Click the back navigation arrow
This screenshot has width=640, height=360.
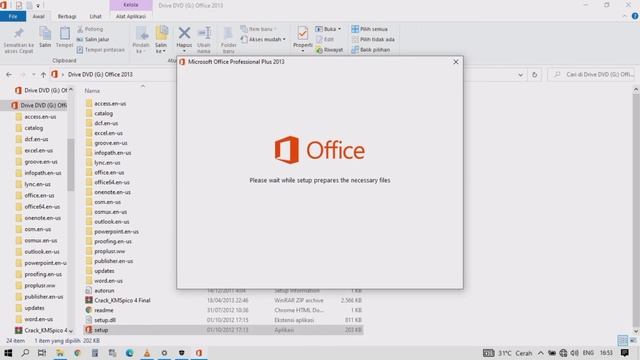click(x=9, y=75)
